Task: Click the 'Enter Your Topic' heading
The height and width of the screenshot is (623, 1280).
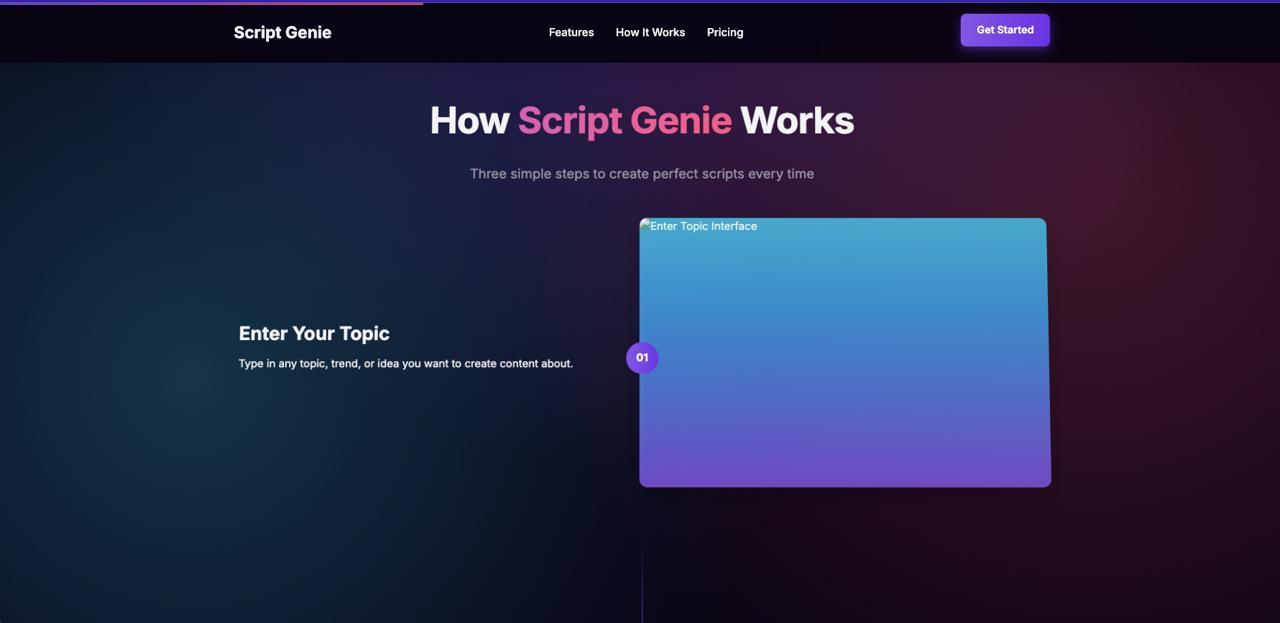Action: (314, 333)
